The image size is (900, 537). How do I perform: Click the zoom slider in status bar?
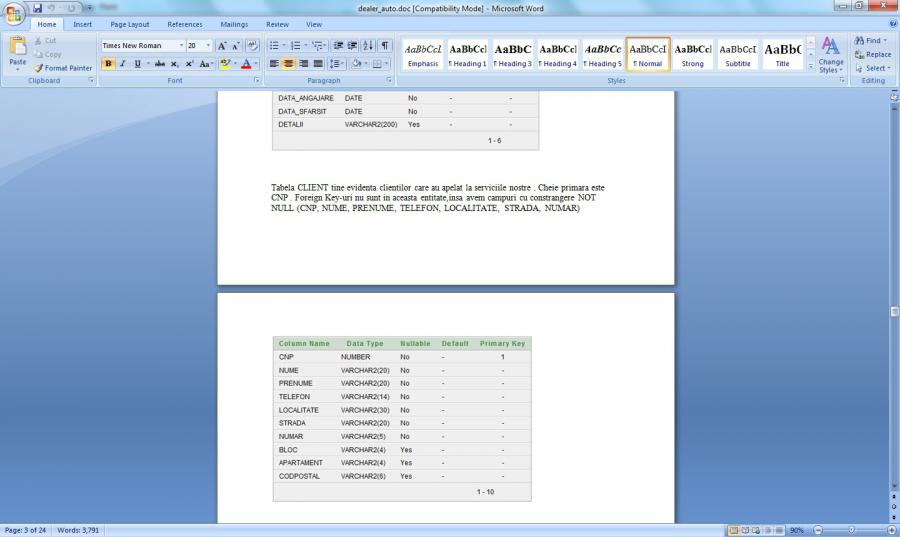pyautogui.click(x=850, y=530)
